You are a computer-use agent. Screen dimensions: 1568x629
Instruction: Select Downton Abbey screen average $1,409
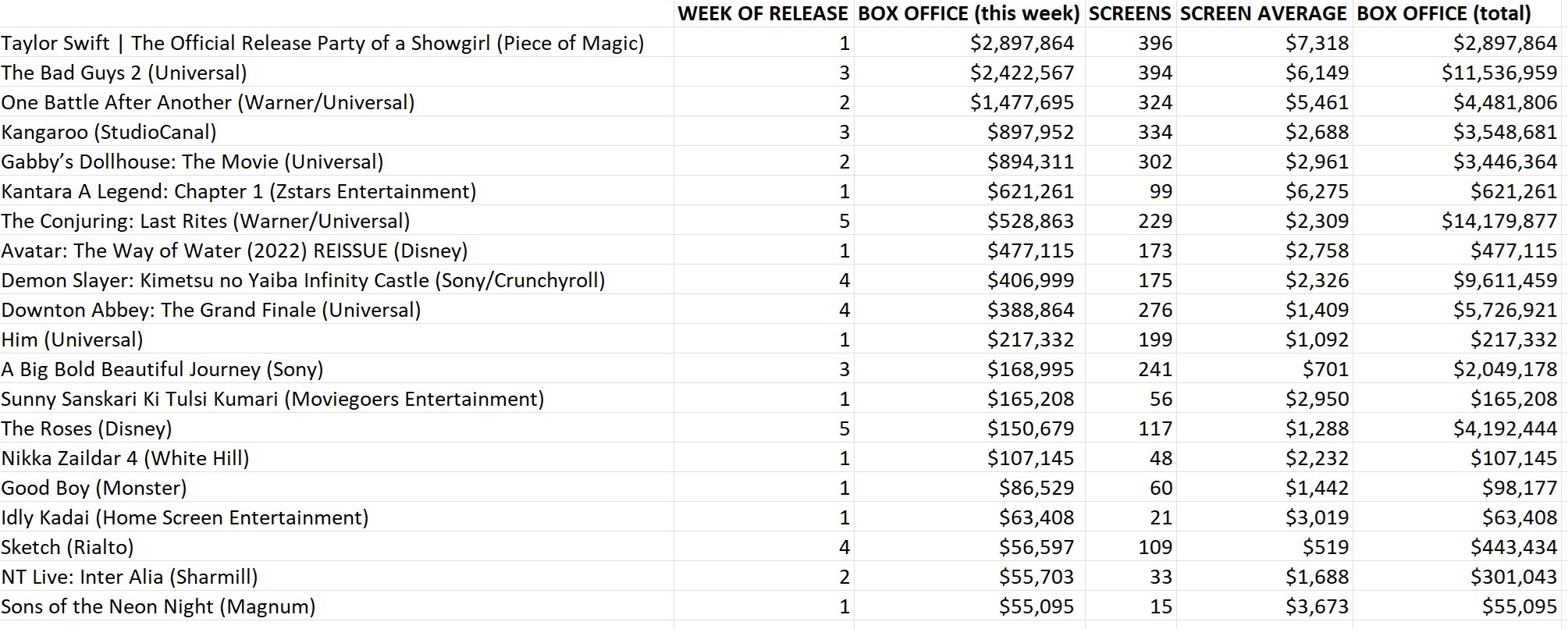1317,310
